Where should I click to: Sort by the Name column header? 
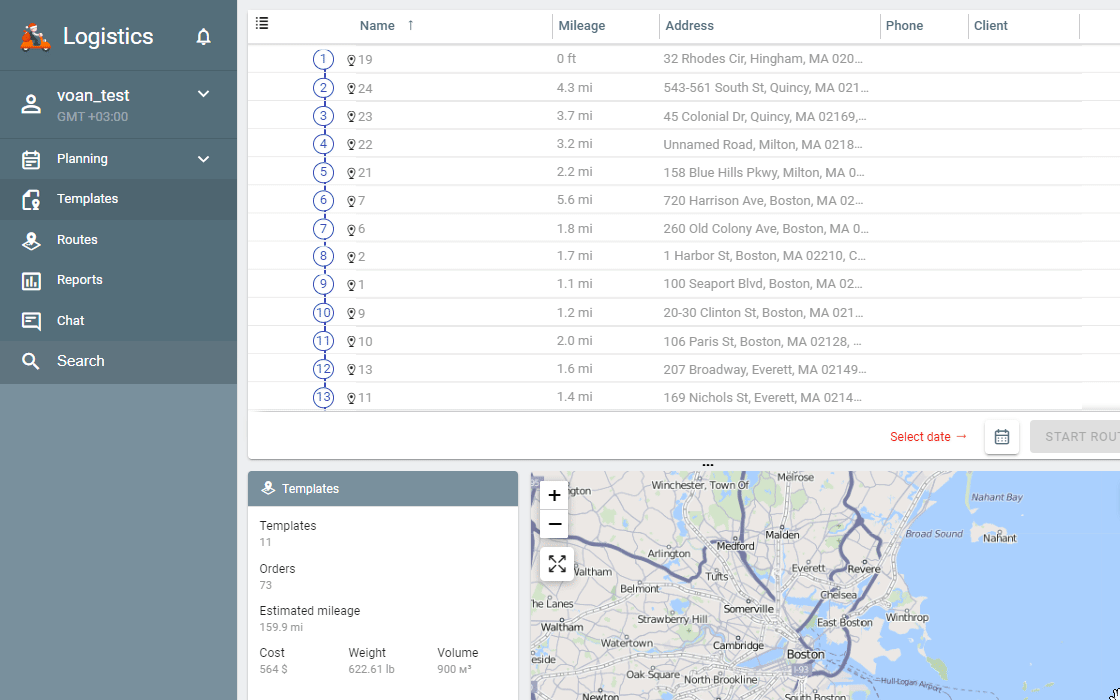click(x=377, y=26)
